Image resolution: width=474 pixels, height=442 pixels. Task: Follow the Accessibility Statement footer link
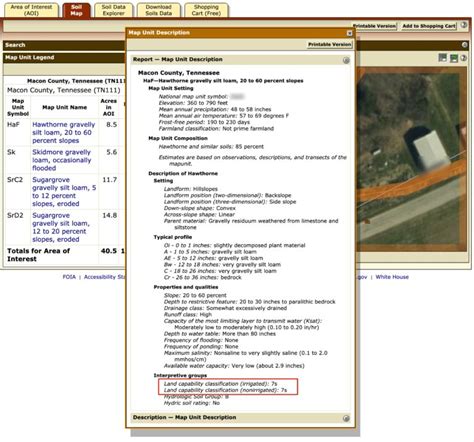(105, 277)
